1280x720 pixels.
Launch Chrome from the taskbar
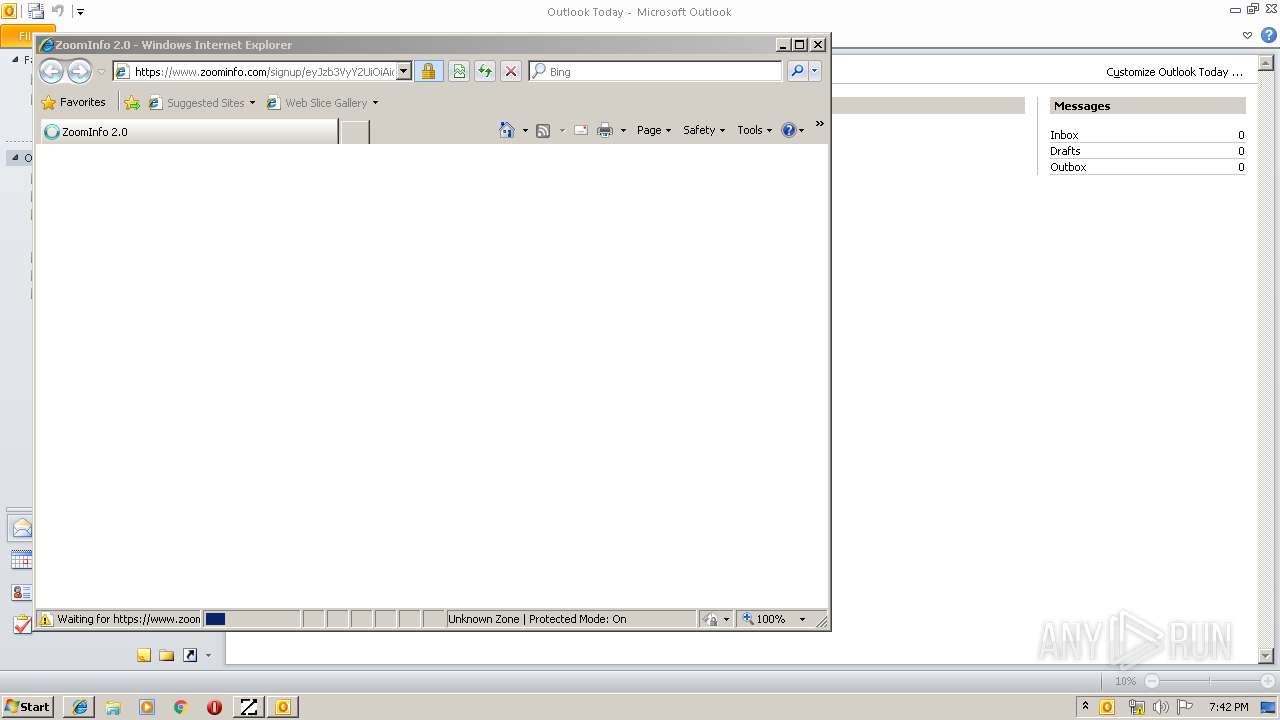(x=181, y=707)
